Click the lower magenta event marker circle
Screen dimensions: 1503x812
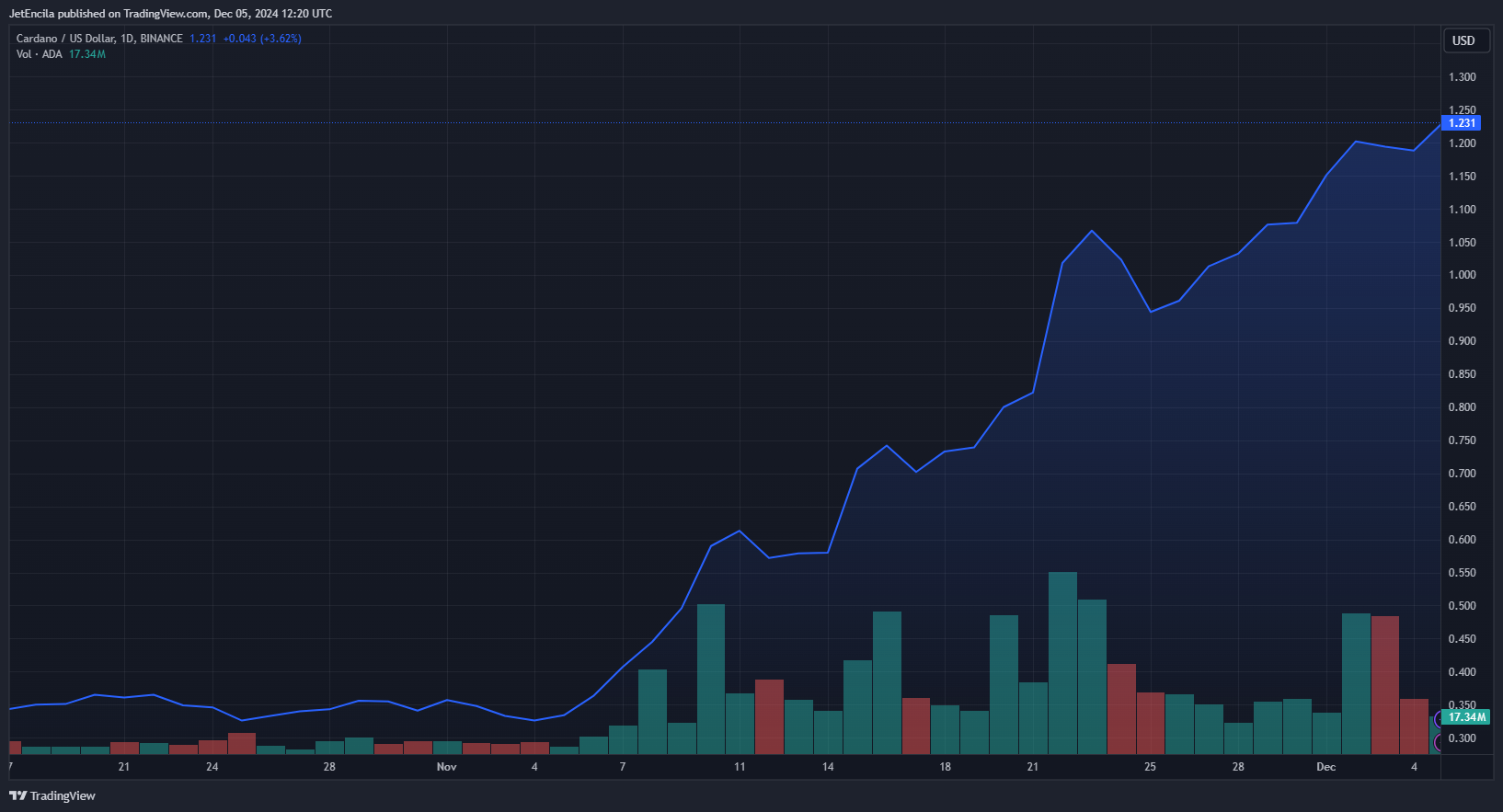point(1438,741)
